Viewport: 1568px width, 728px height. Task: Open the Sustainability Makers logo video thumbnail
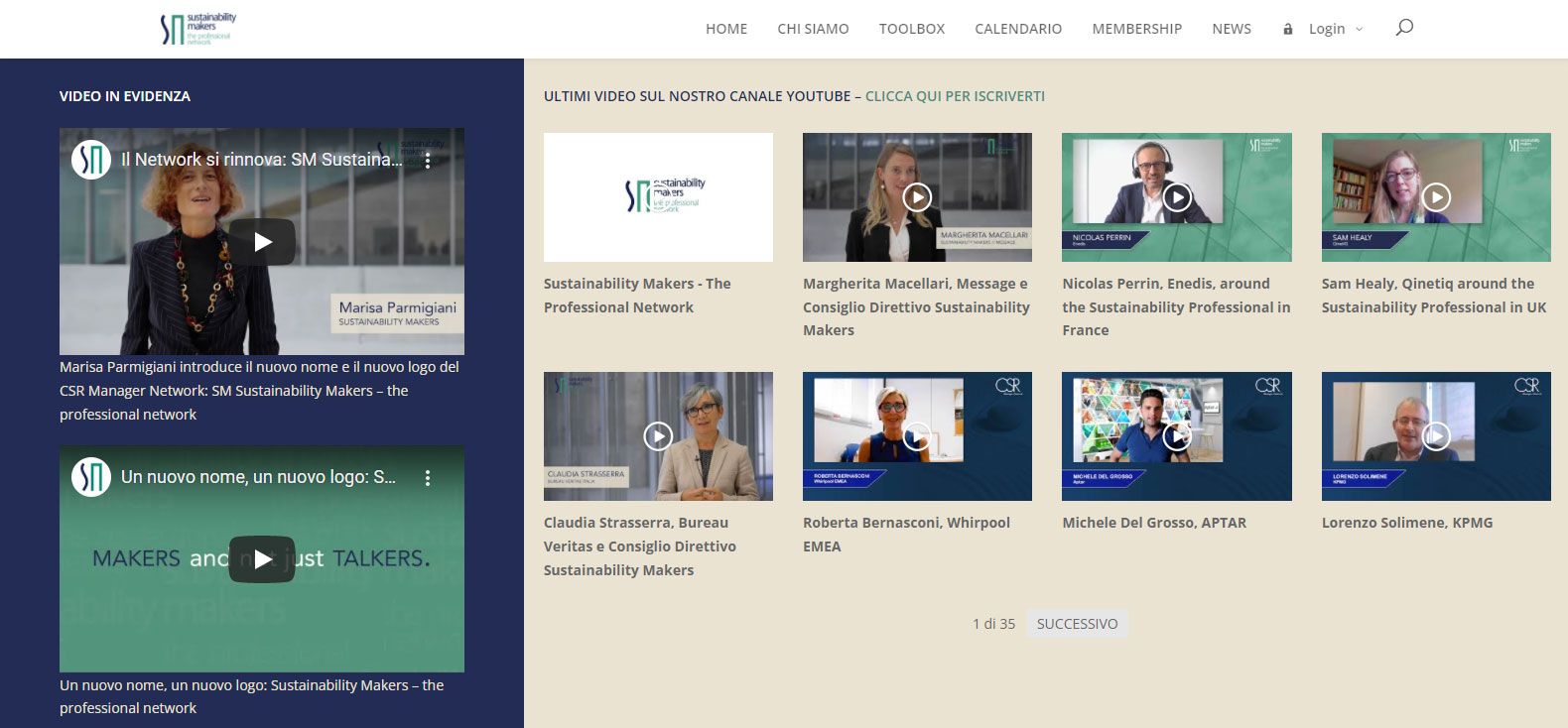[x=658, y=197]
